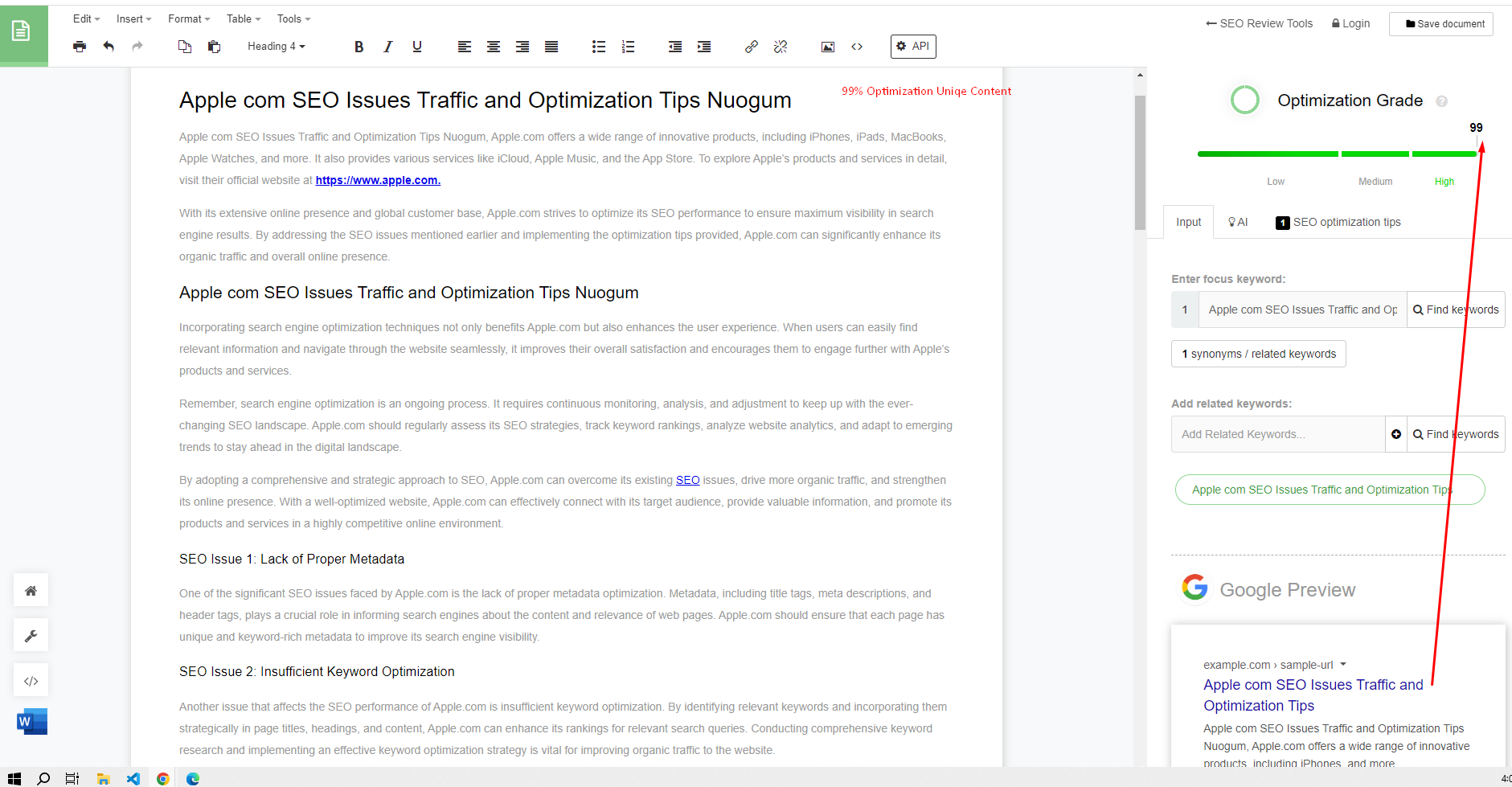Click the Find keywords button
The width and height of the screenshot is (1512, 787).
[1456, 309]
